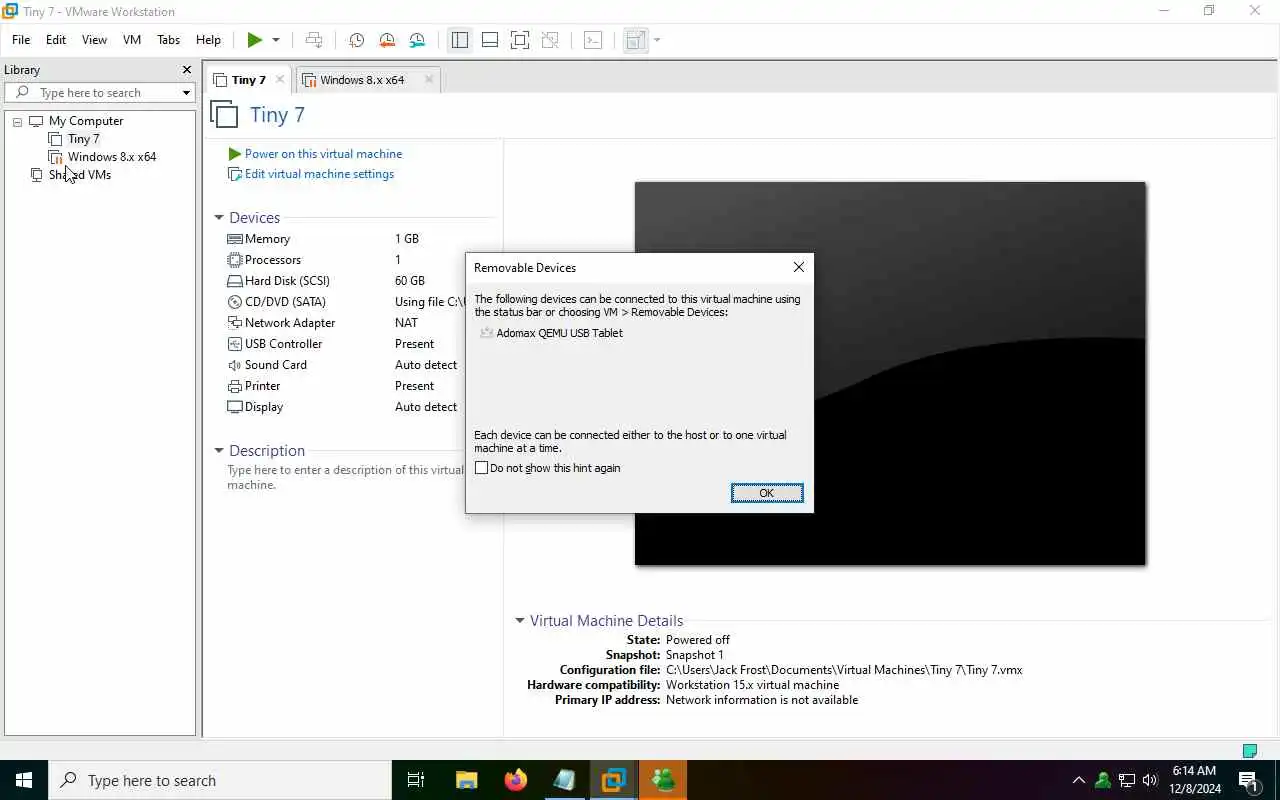This screenshot has height=800, width=1280.
Task: Click the Send Ctrl+Alt+Del toolbar icon
Action: [x=314, y=40]
